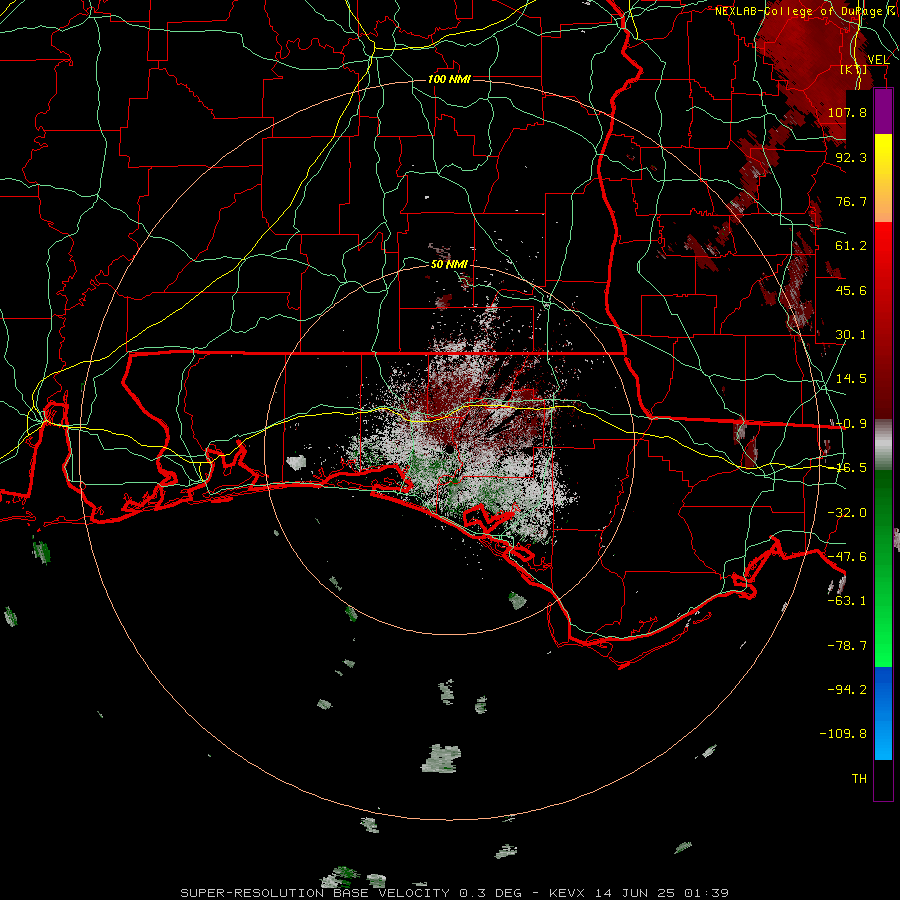Click the -32.0 value on the velocity scale
The height and width of the screenshot is (900, 900).
click(x=847, y=513)
